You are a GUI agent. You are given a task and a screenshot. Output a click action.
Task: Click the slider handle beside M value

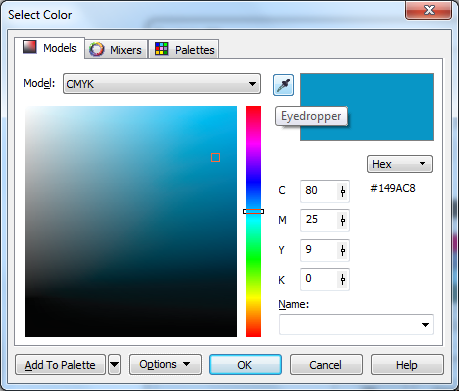(343, 220)
